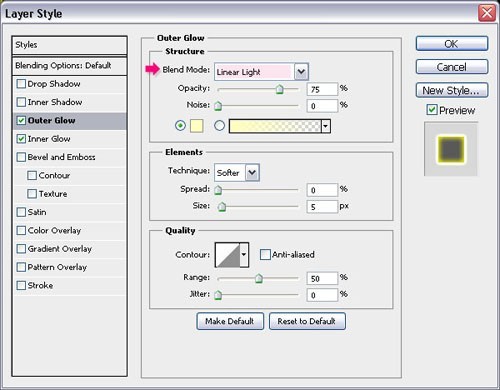The height and width of the screenshot is (390, 500).
Task: Expand the gradient picker arrow
Action: coord(326,126)
